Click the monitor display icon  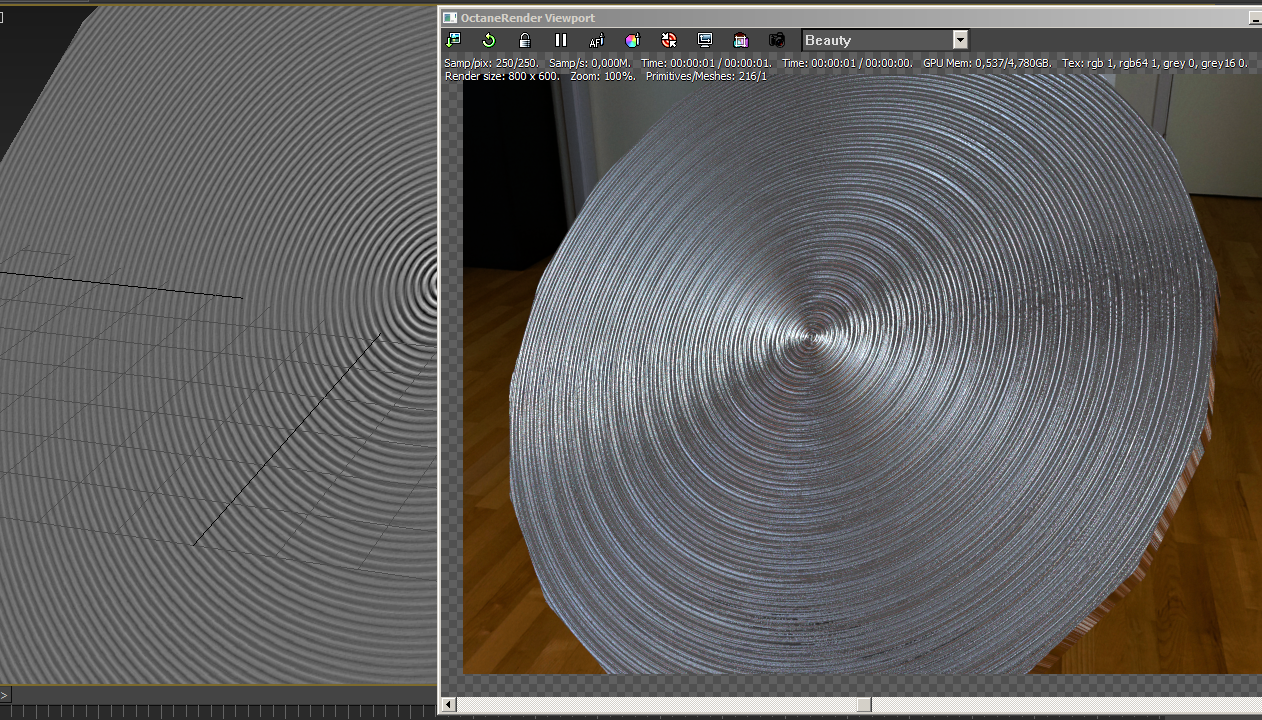[705, 40]
